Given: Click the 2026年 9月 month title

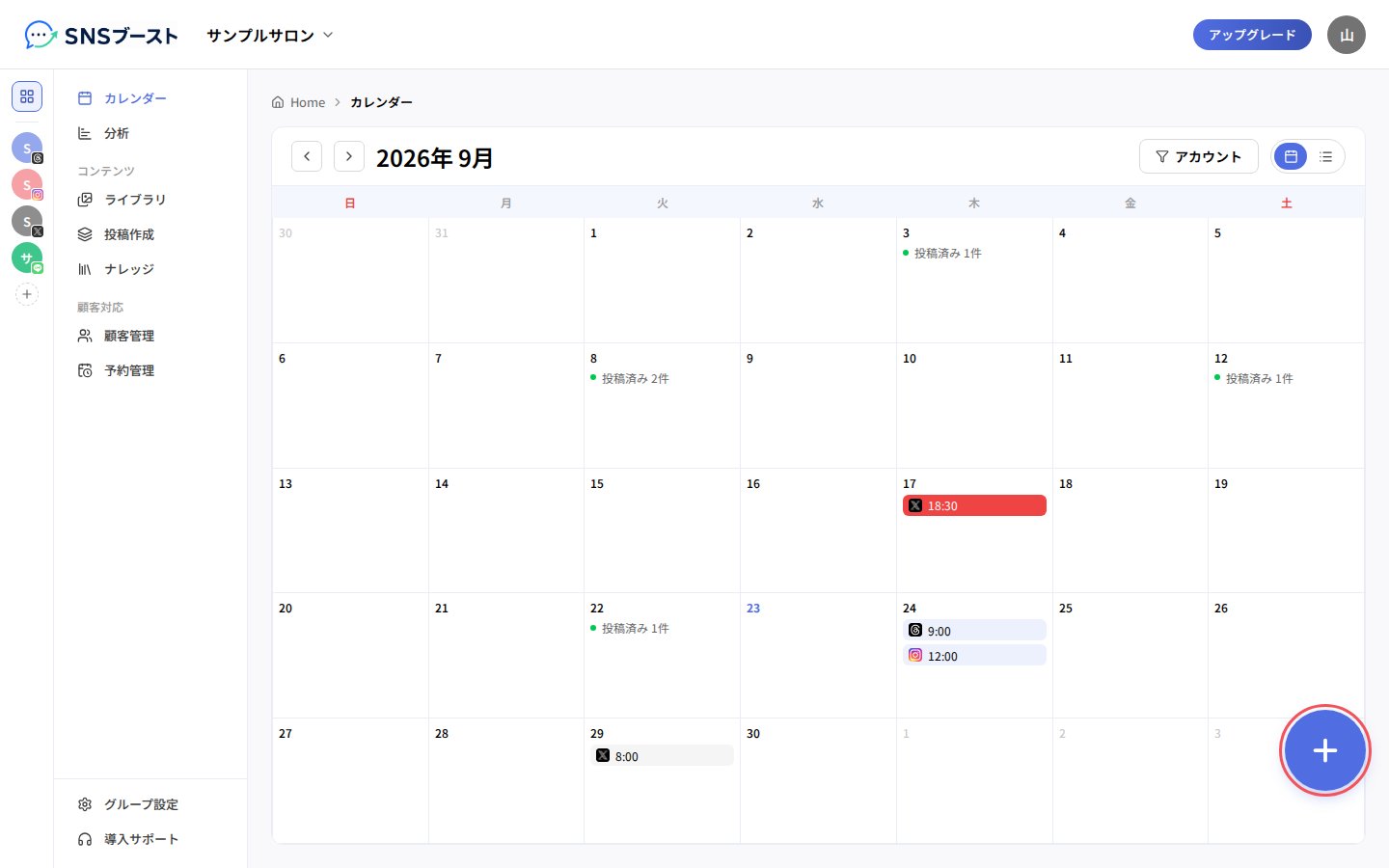Looking at the screenshot, I should [435, 157].
